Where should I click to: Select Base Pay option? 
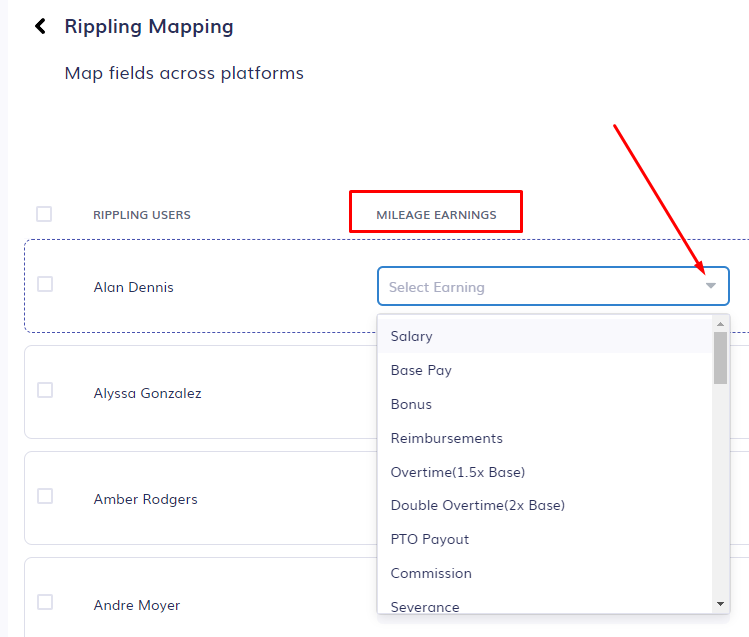point(421,370)
